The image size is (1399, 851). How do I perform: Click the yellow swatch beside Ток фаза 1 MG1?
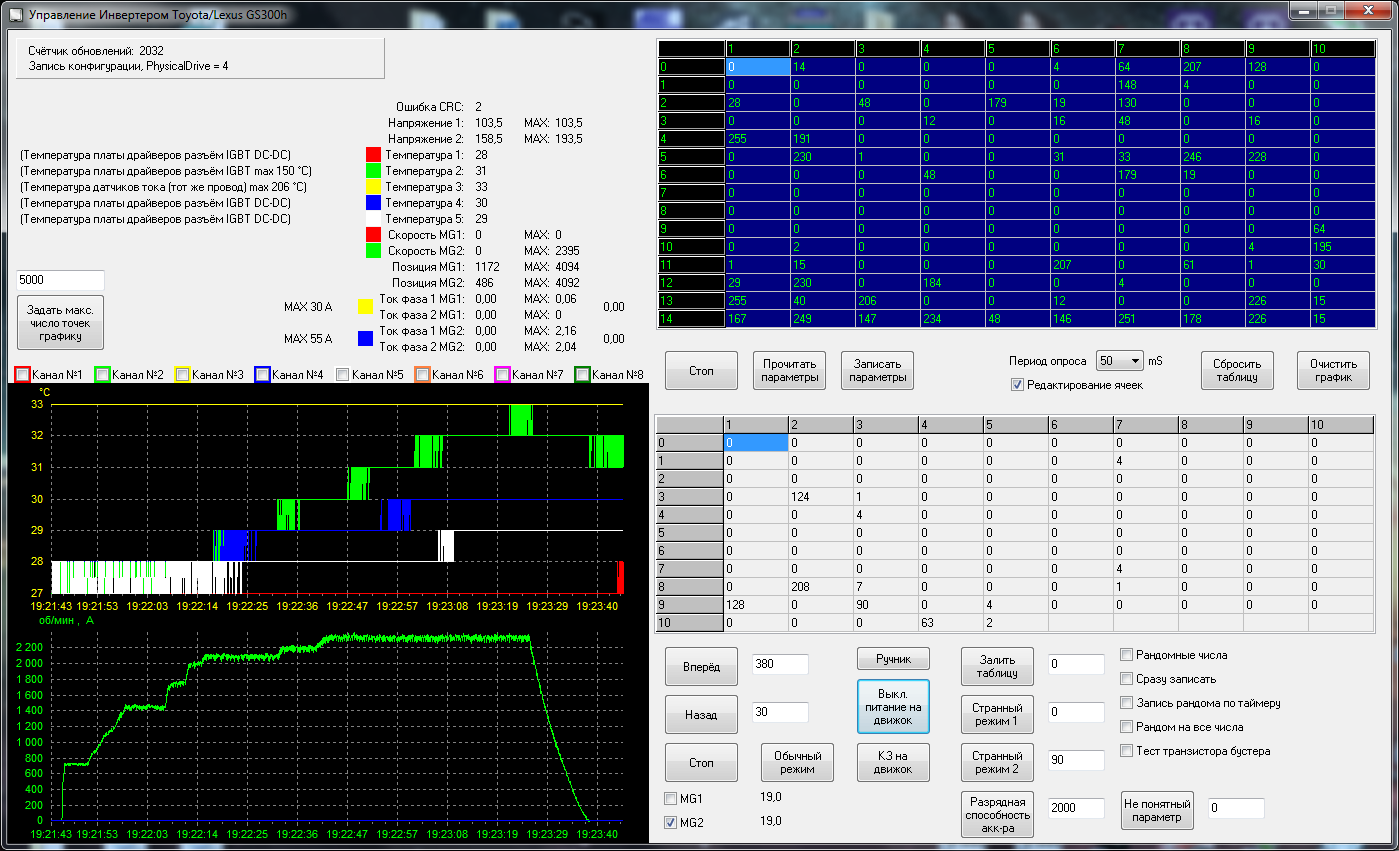pos(366,307)
